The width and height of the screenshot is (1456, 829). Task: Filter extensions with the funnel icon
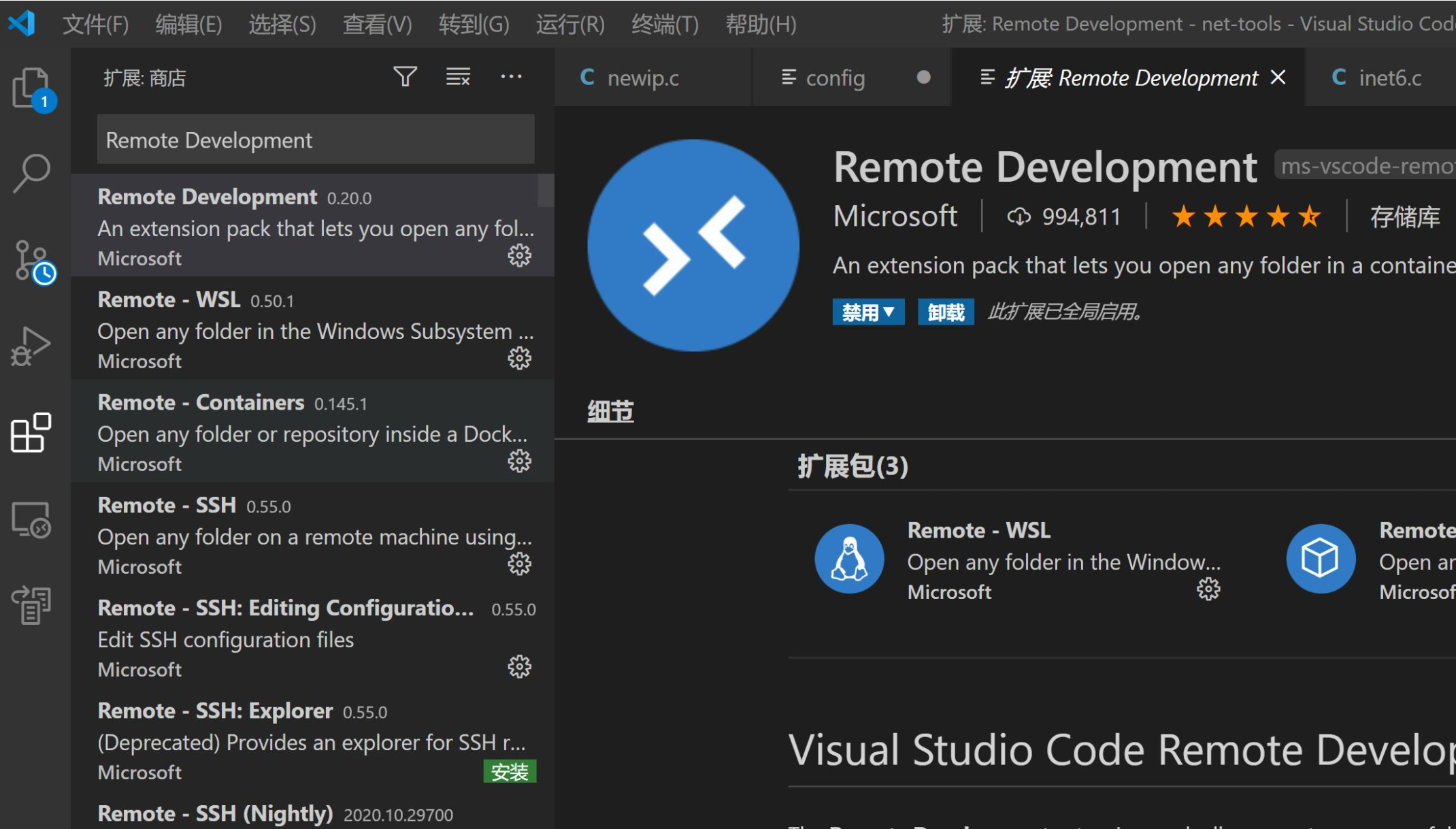click(405, 76)
